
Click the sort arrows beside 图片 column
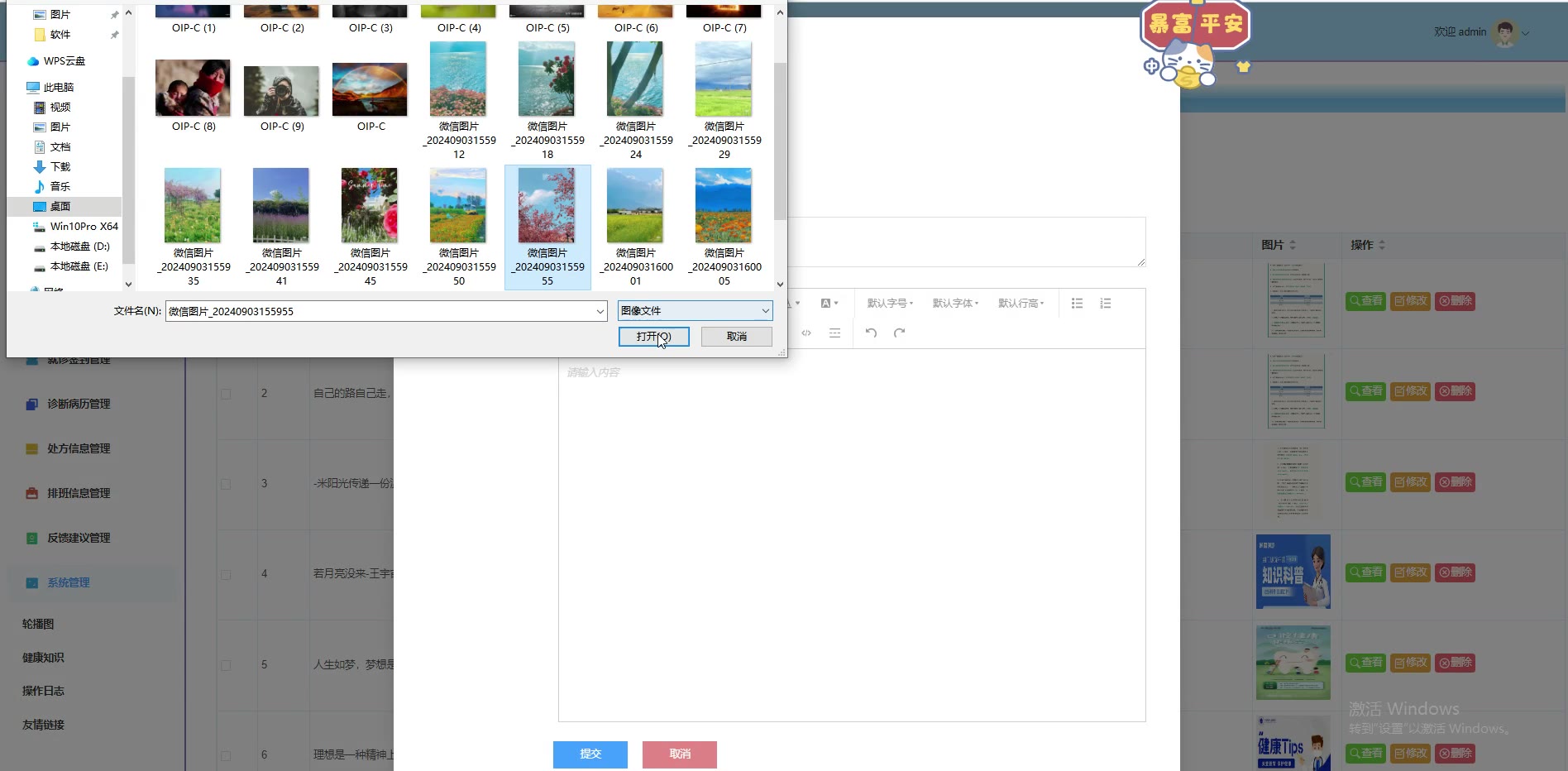[1293, 245]
